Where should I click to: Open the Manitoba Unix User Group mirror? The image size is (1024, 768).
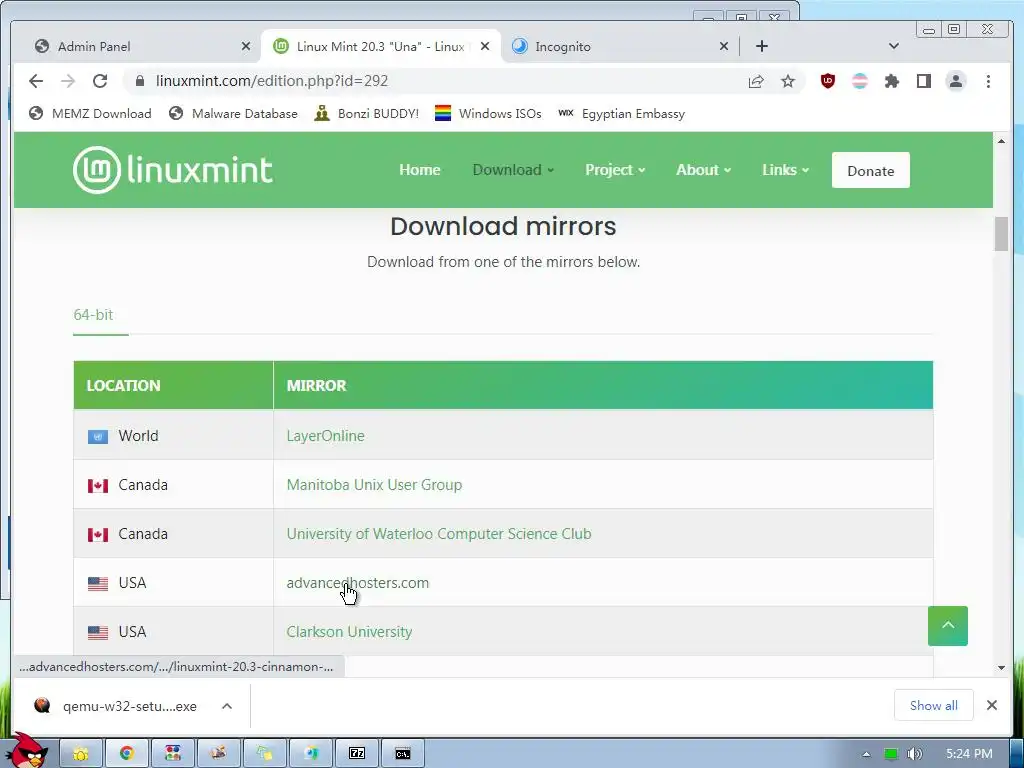374,485
